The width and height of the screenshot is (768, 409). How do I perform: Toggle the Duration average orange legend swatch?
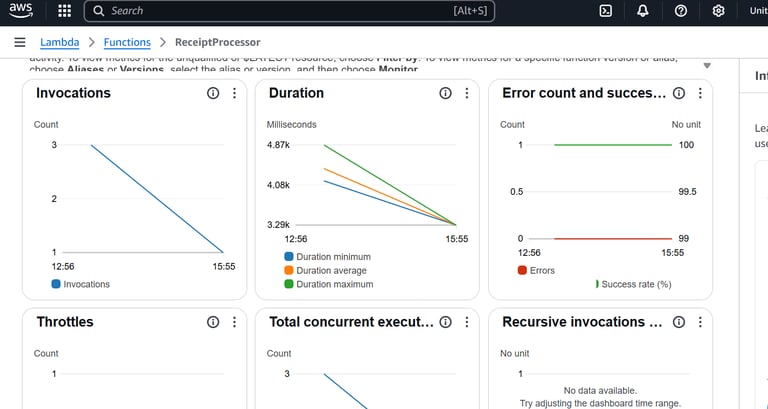pyautogui.click(x=289, y=270)
